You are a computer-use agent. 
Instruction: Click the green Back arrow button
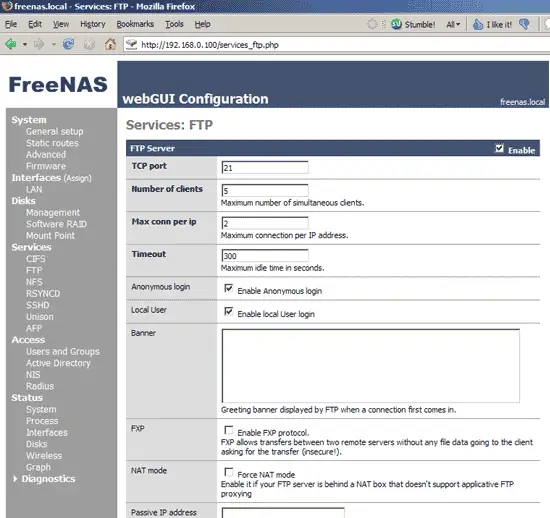[x=11, y=44]
